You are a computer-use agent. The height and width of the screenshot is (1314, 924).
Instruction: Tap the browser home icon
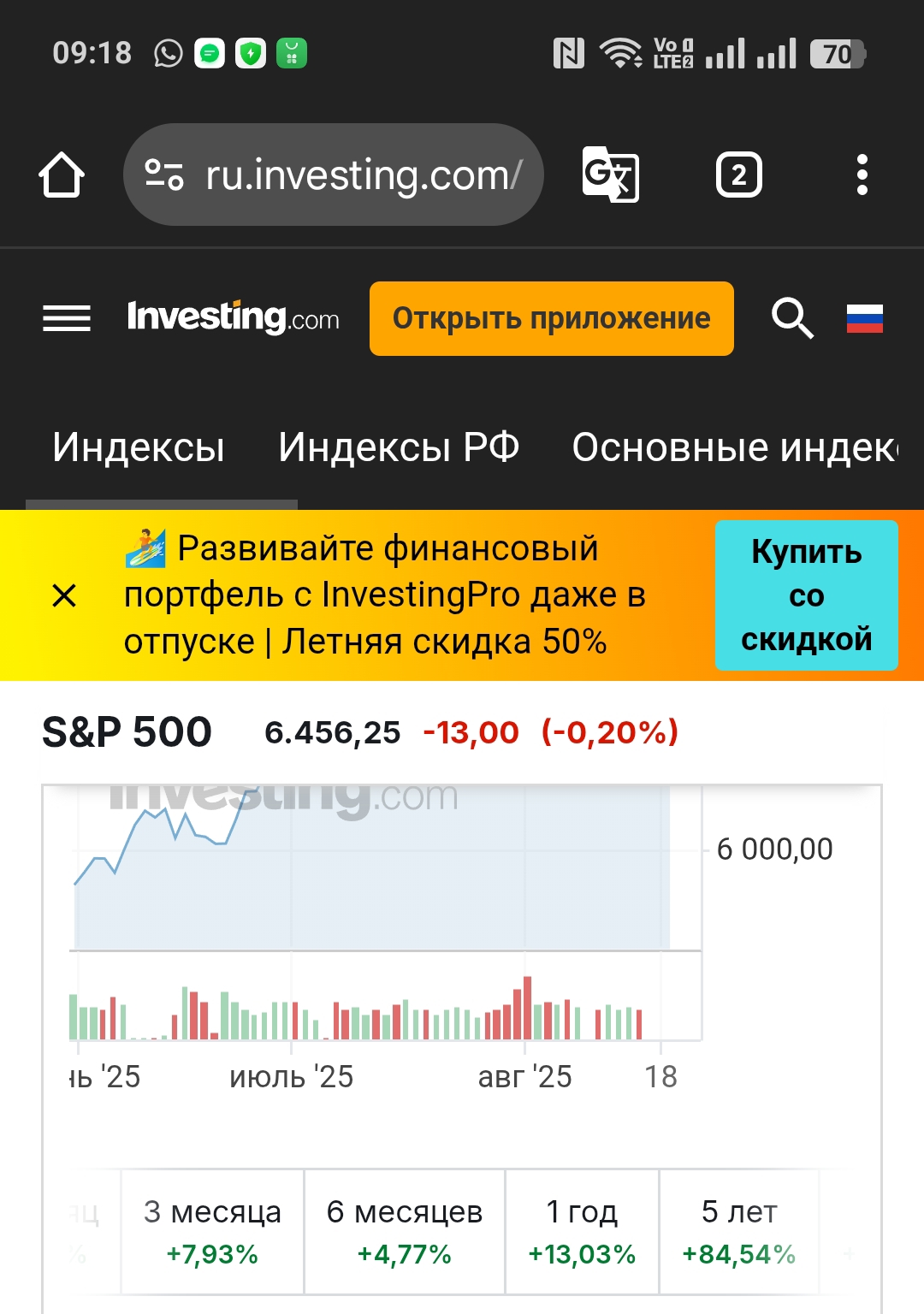tap(62, 175)
